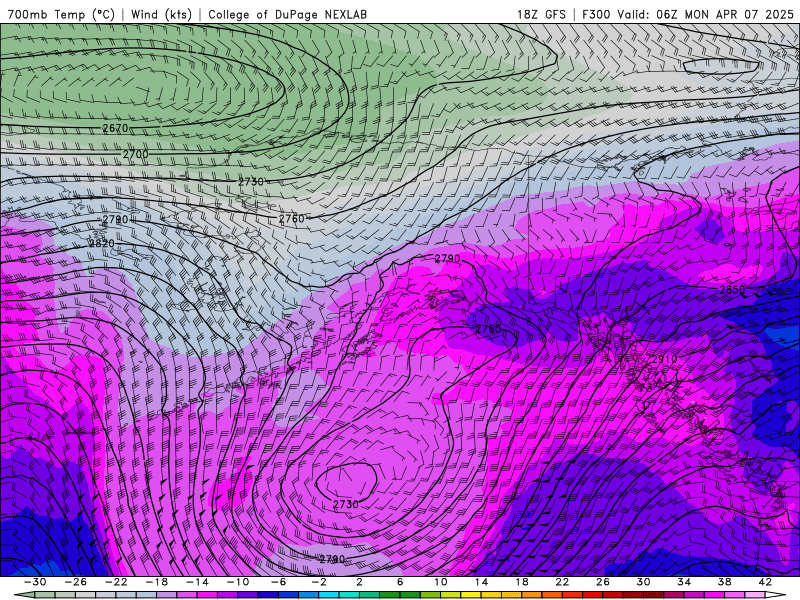This screenshot has width=800, height=600.
Task: Click the -2 value on the color scale
Action: coord(319,582)
